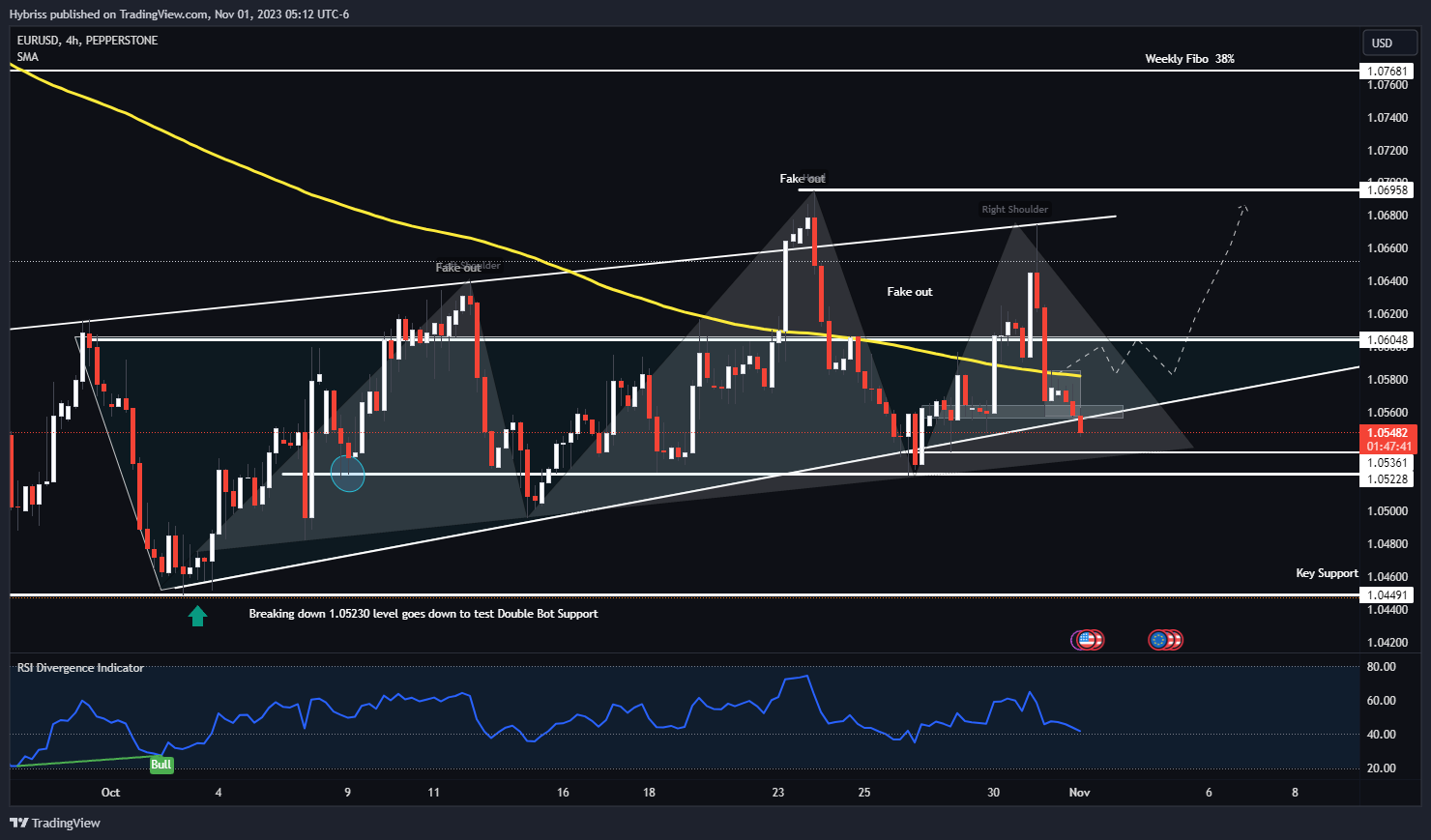1431x840 pixels.
Task: Click the 1.04200 price axis value
Action: [1387, 643]
